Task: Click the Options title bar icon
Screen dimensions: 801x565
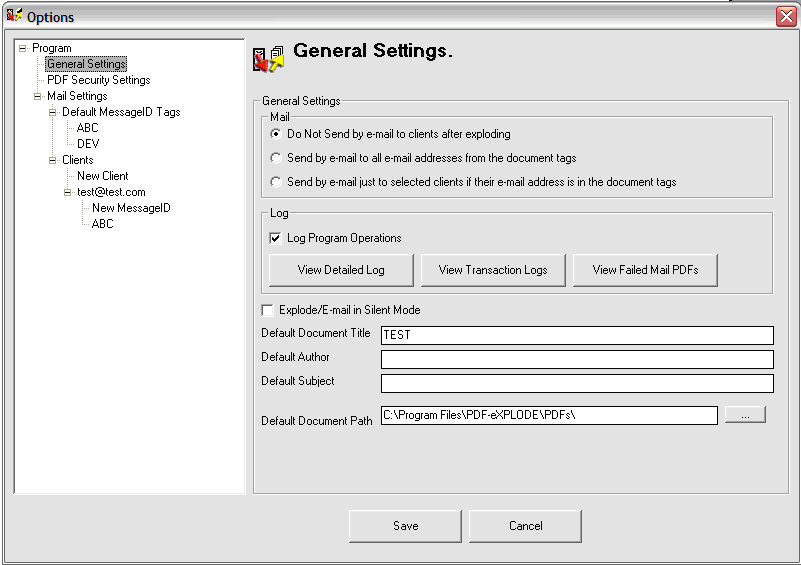Action: point(15,16)
